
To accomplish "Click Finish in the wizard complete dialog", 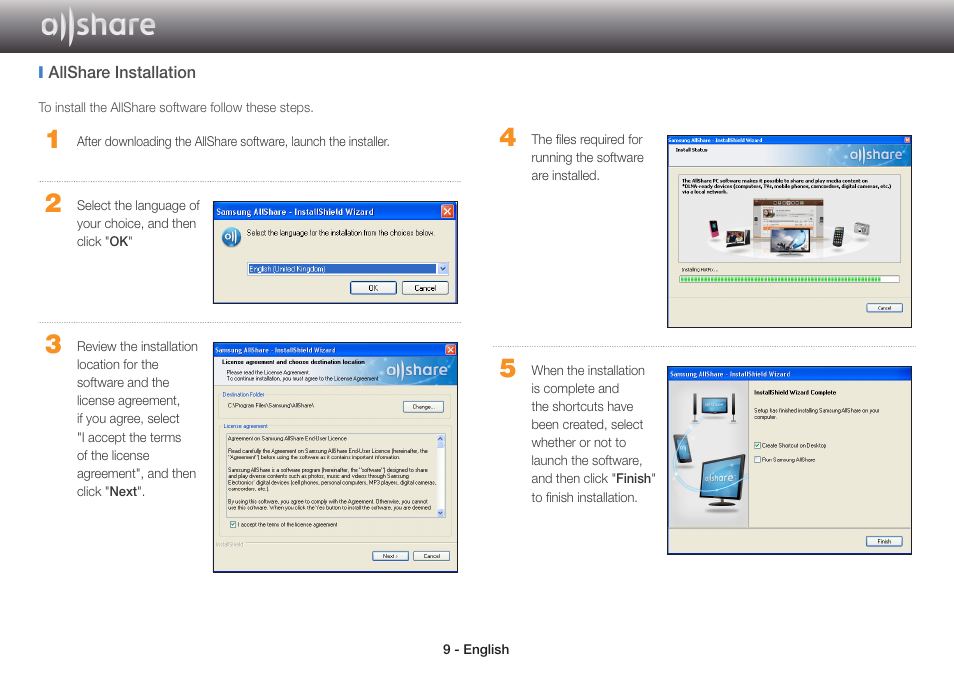I will [x=884, y=541].
